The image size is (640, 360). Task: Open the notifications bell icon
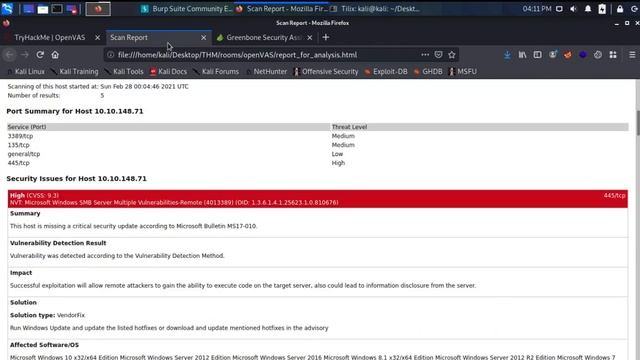coord(588,9)
